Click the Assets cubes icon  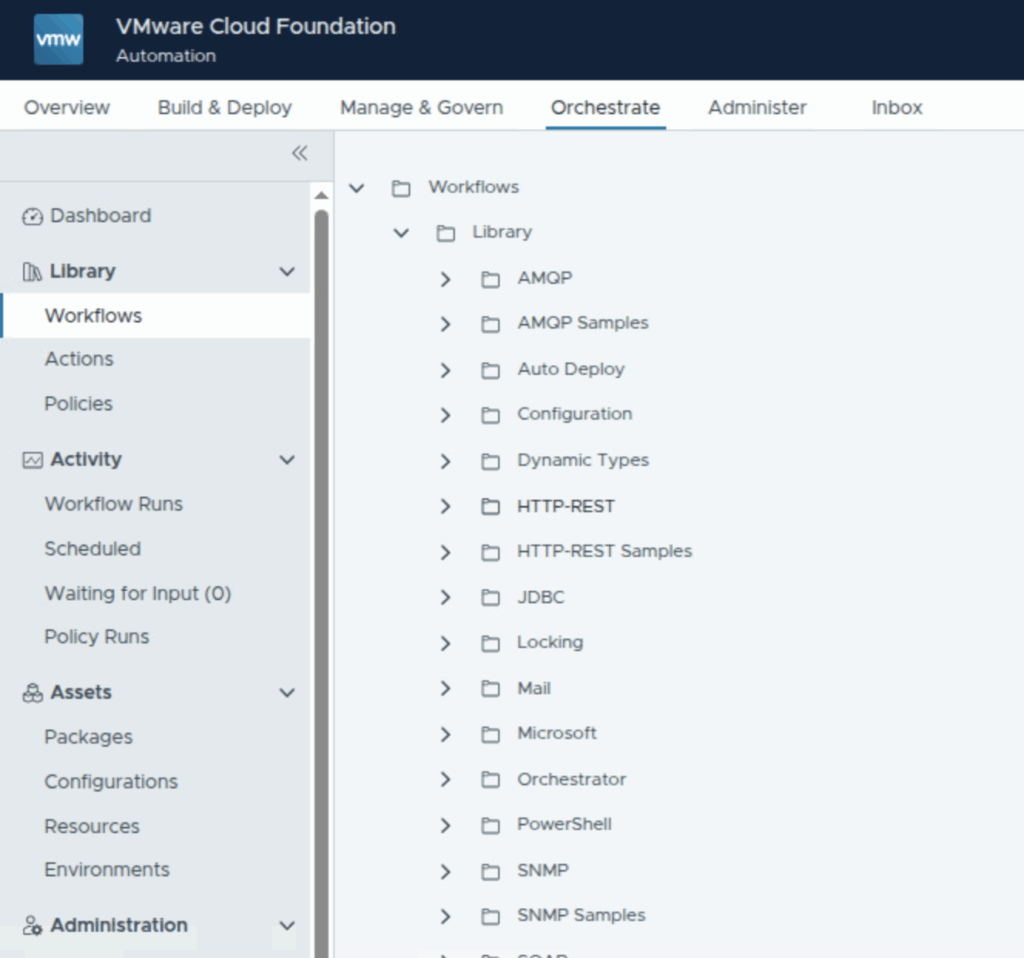32,693
